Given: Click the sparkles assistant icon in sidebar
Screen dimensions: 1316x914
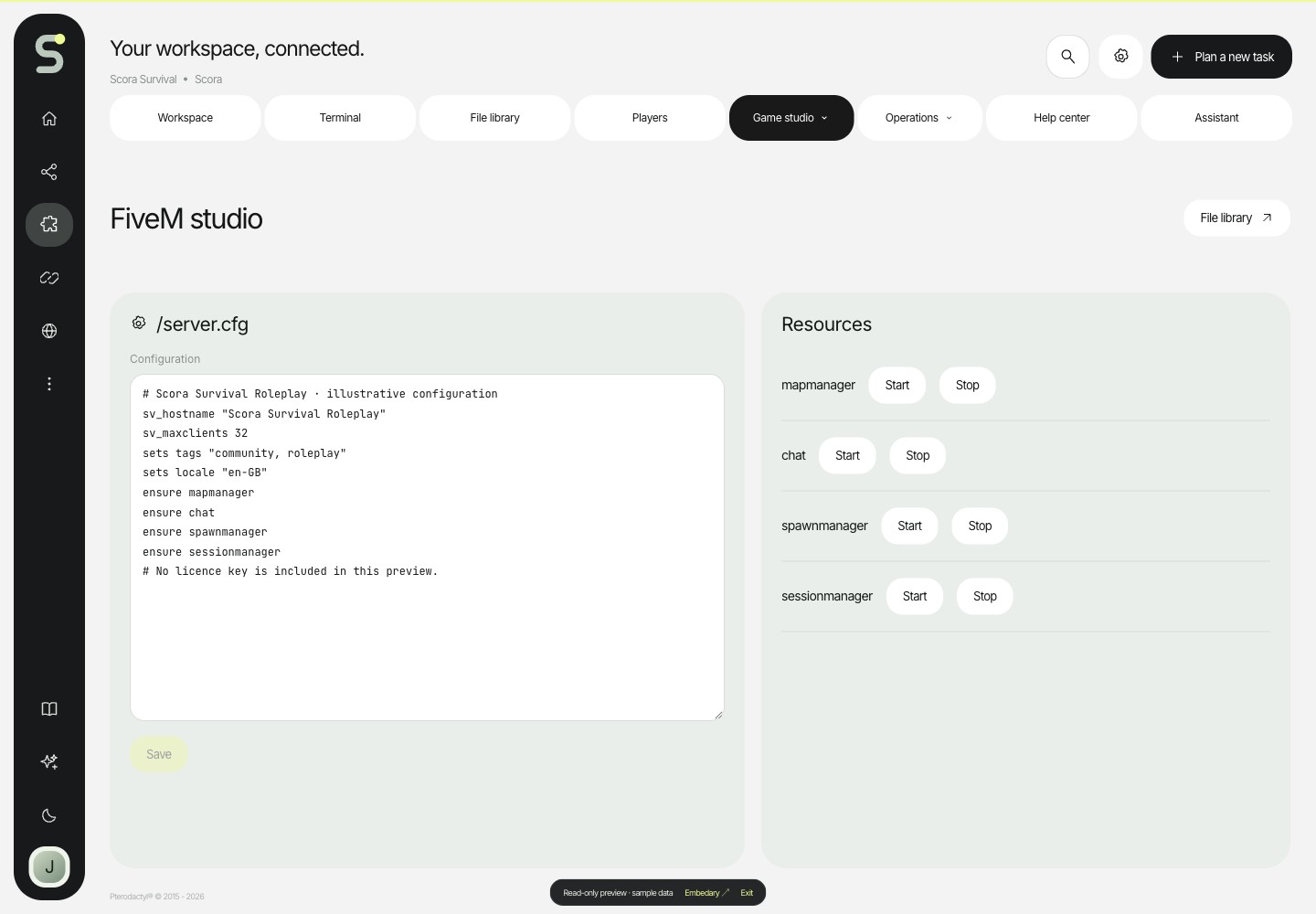Looking at the screenshot, I should [x=49, y=762].
